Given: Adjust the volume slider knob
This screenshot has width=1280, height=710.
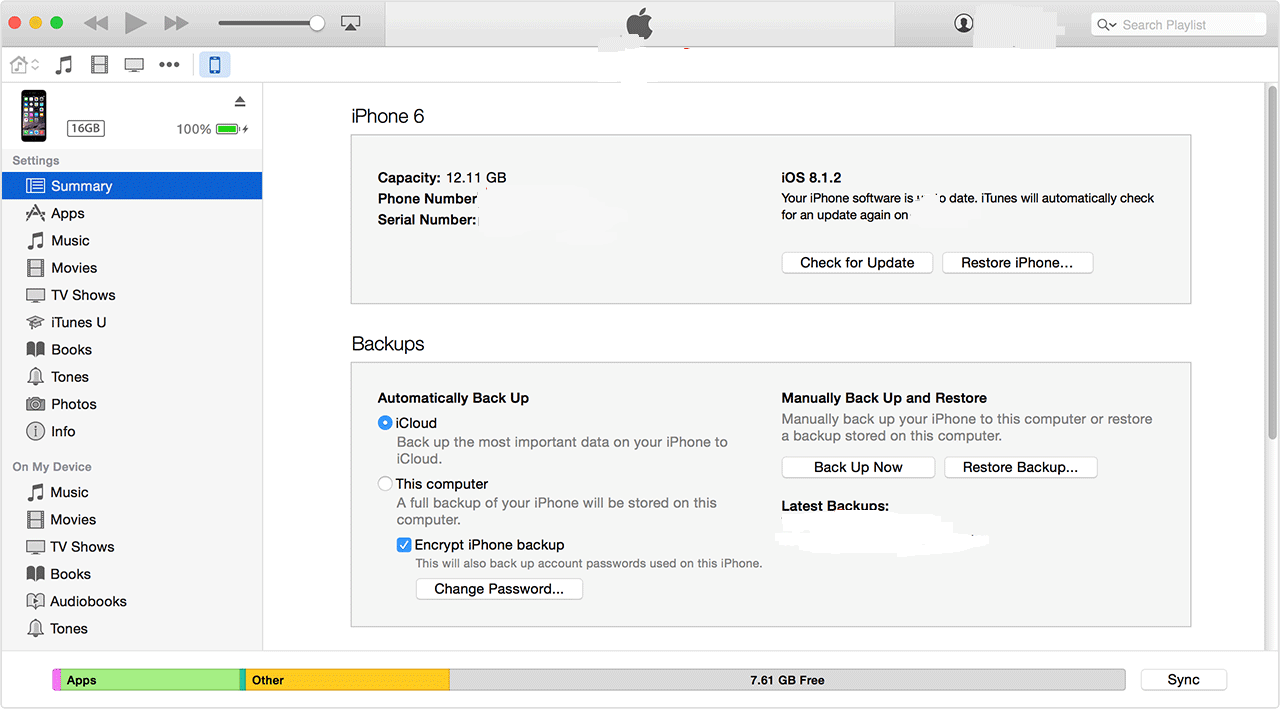Looking at the screenshot, I should tap(317, 23).
